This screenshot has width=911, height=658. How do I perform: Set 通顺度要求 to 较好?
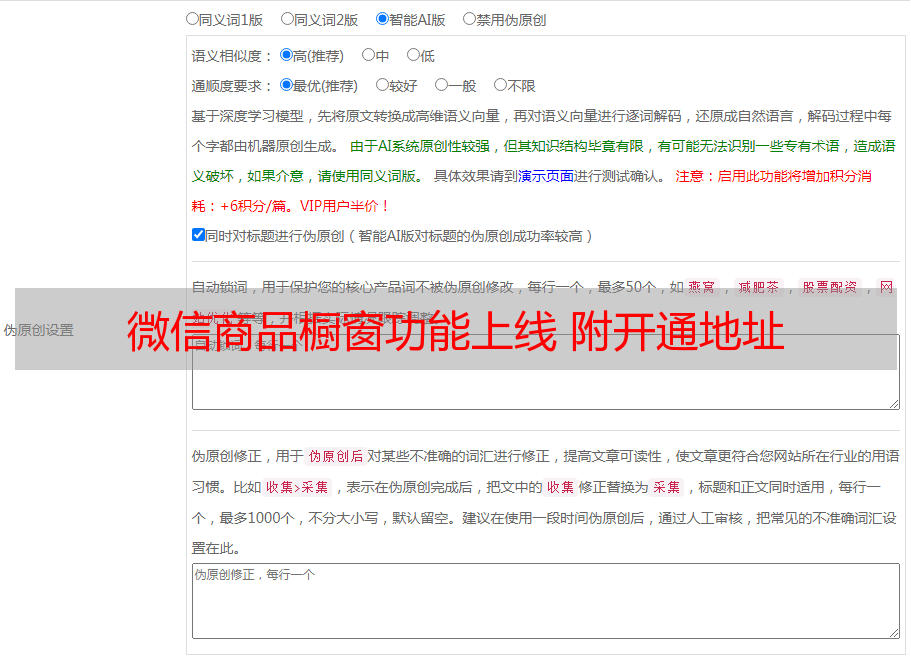coord(382,85)
